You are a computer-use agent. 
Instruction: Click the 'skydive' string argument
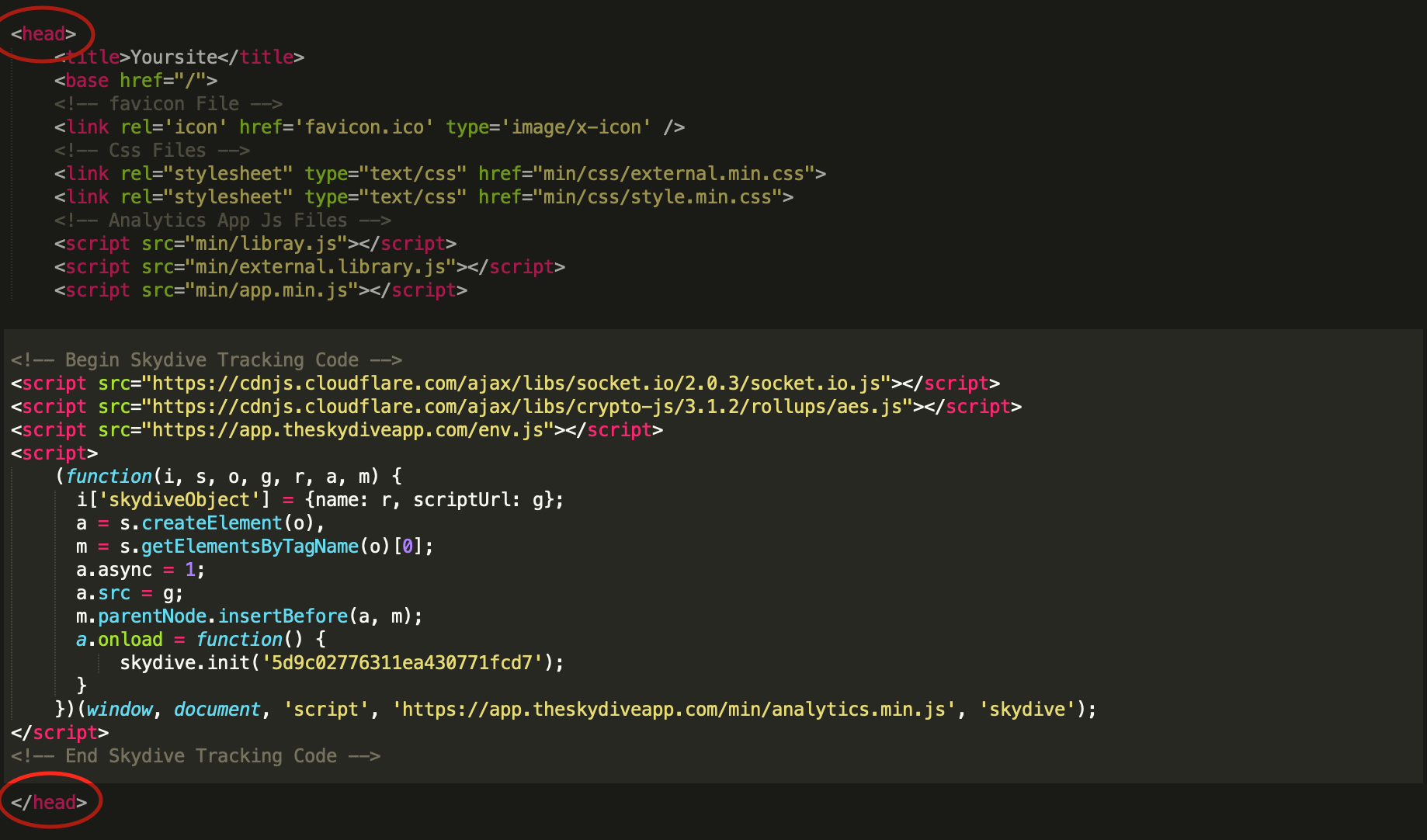(1027, 709)
